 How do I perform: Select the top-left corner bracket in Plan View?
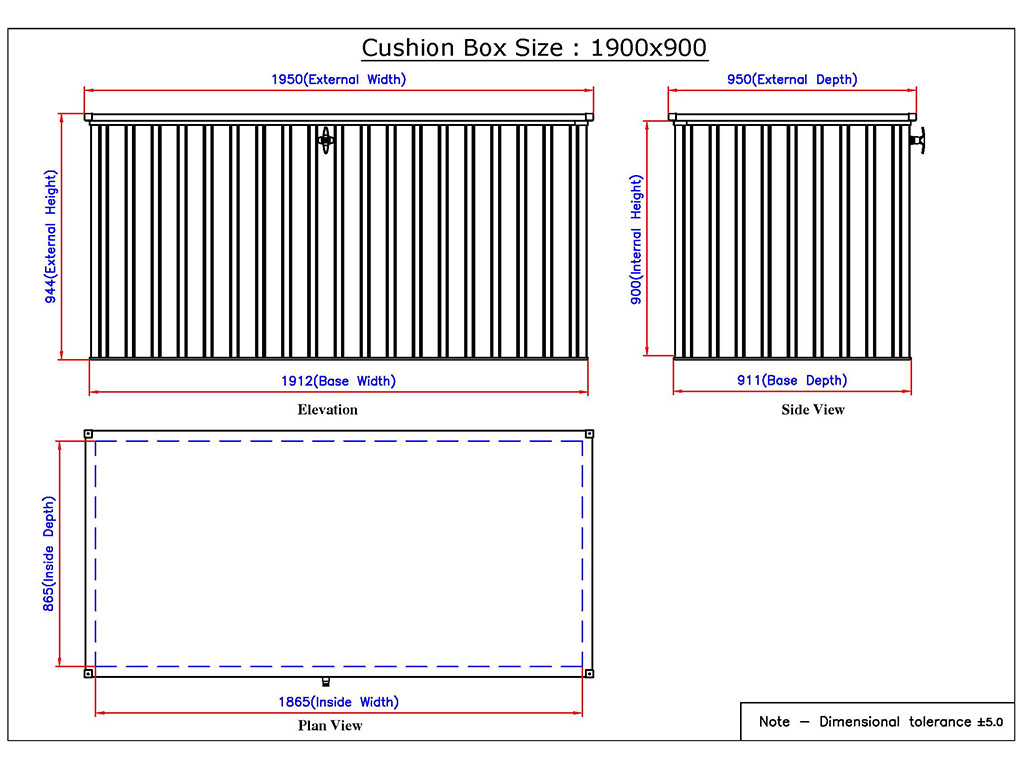(x=89, y=434)
